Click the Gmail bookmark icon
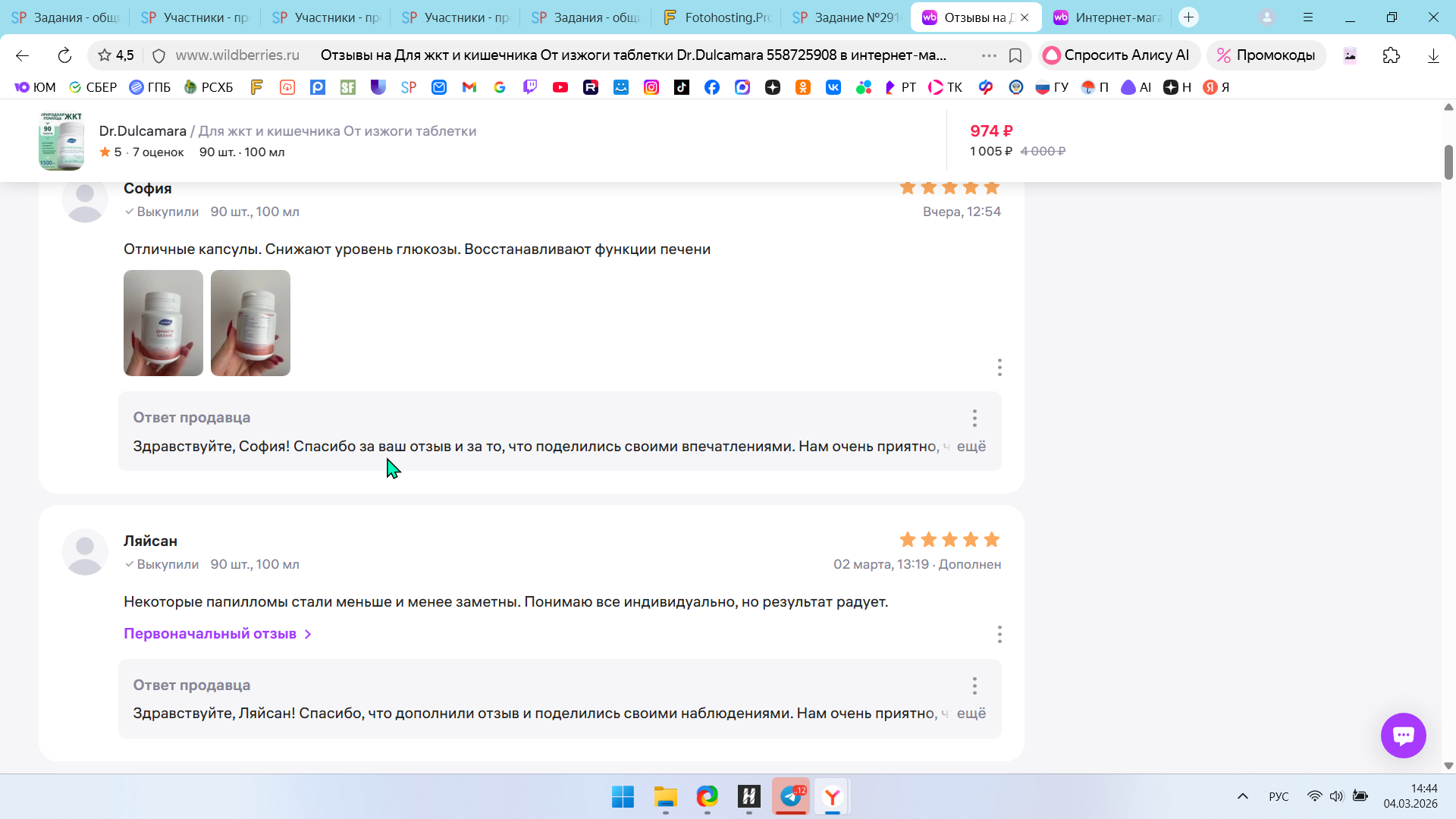Image resolution: width=1456 pixels, height=819 pixels. [x=469, y=87]
